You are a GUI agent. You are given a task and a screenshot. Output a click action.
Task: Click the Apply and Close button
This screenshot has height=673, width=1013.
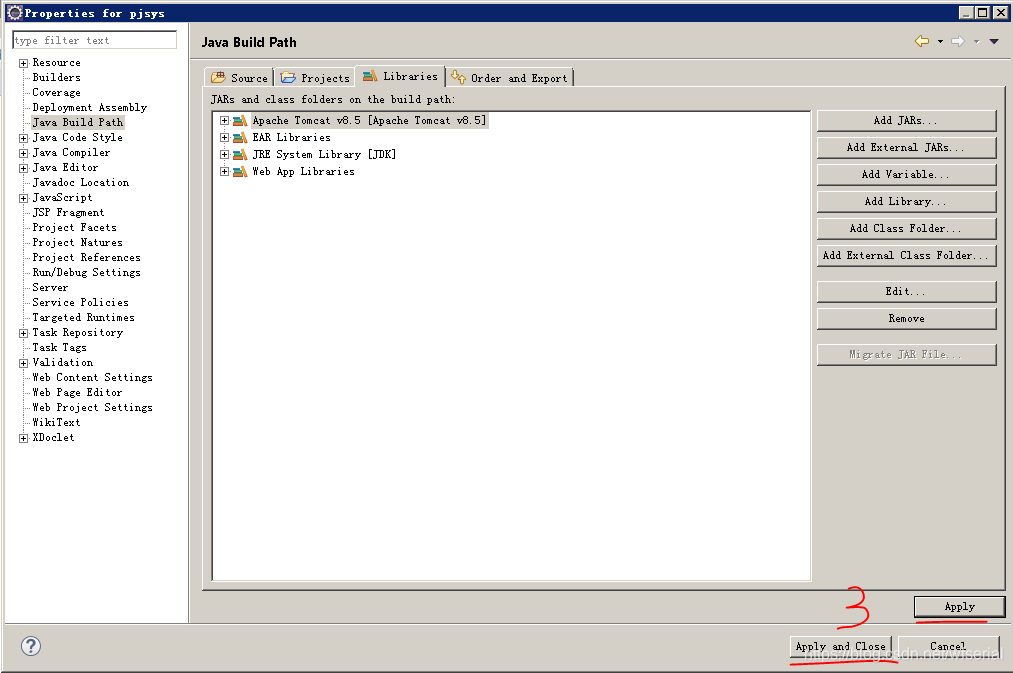841,647
